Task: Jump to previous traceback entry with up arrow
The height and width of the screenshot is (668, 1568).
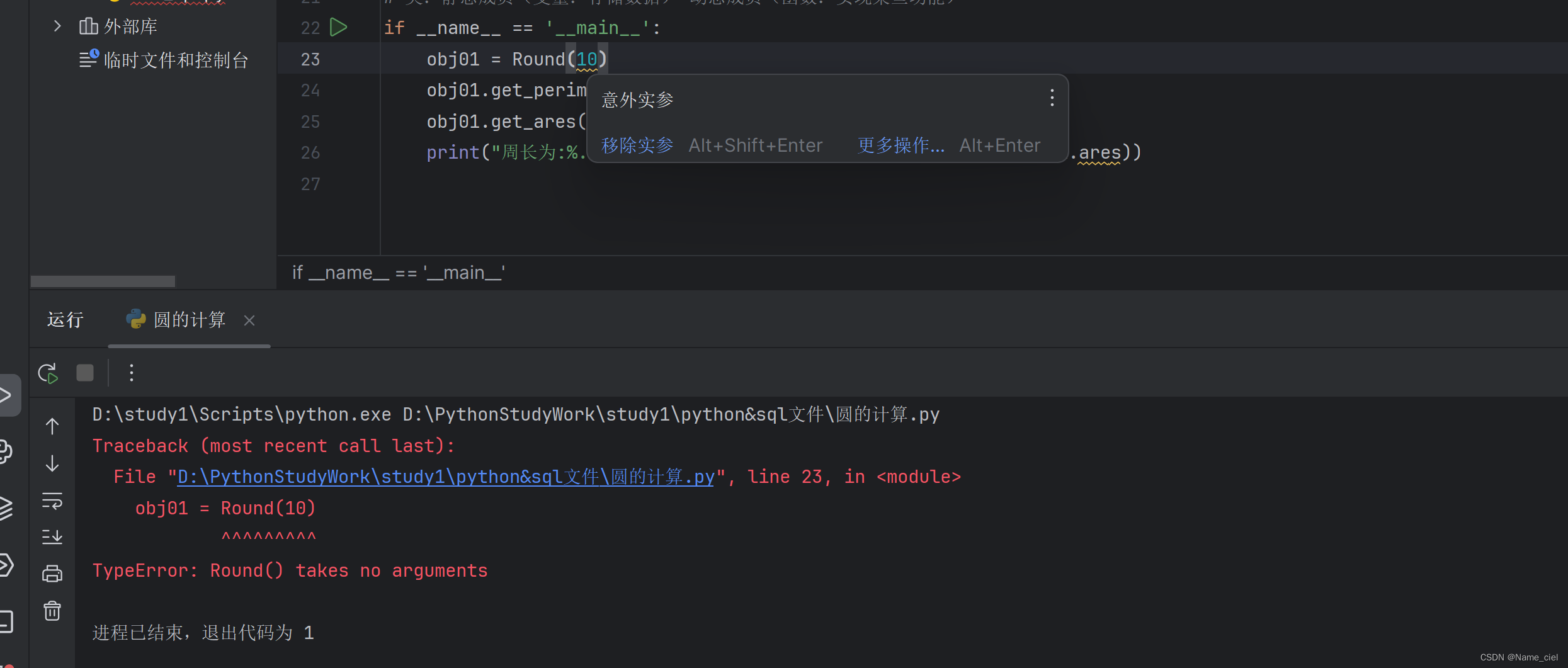Action: [x=52, y=426]
